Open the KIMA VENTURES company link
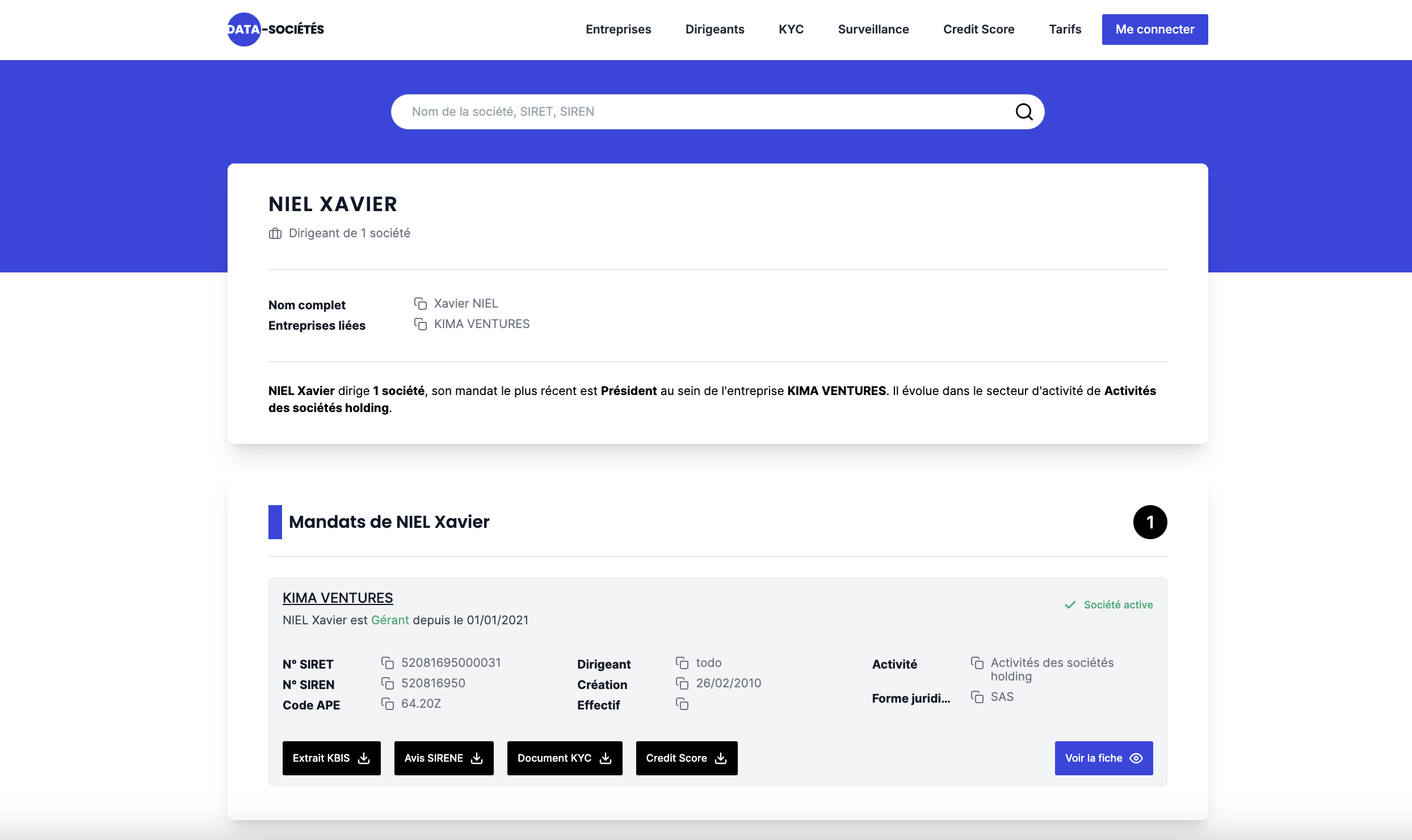1412x840 pixels. coord(338,598)
